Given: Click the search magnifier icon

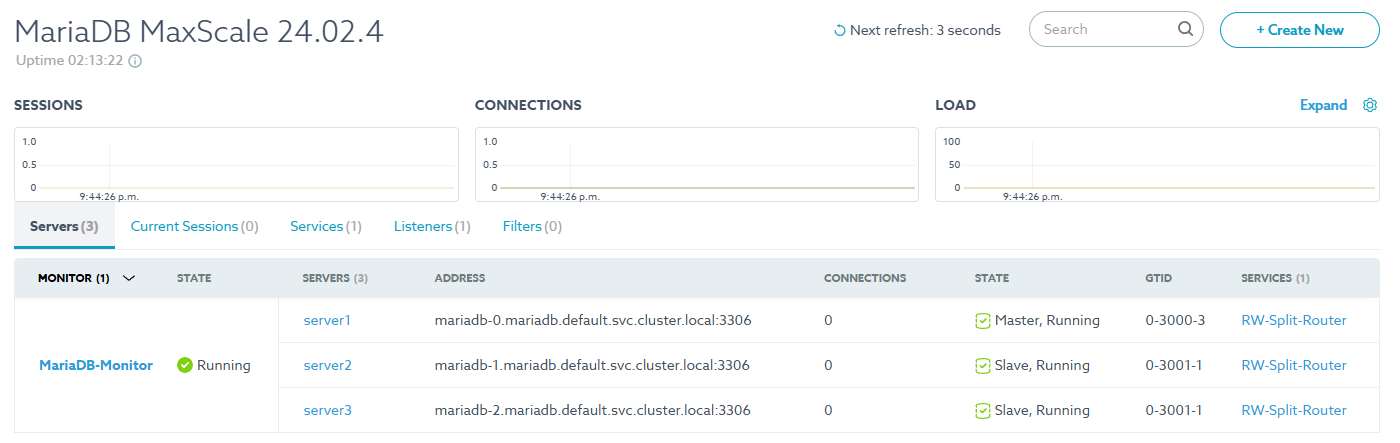Looking at the screenshot, I should click(1185, 29).
